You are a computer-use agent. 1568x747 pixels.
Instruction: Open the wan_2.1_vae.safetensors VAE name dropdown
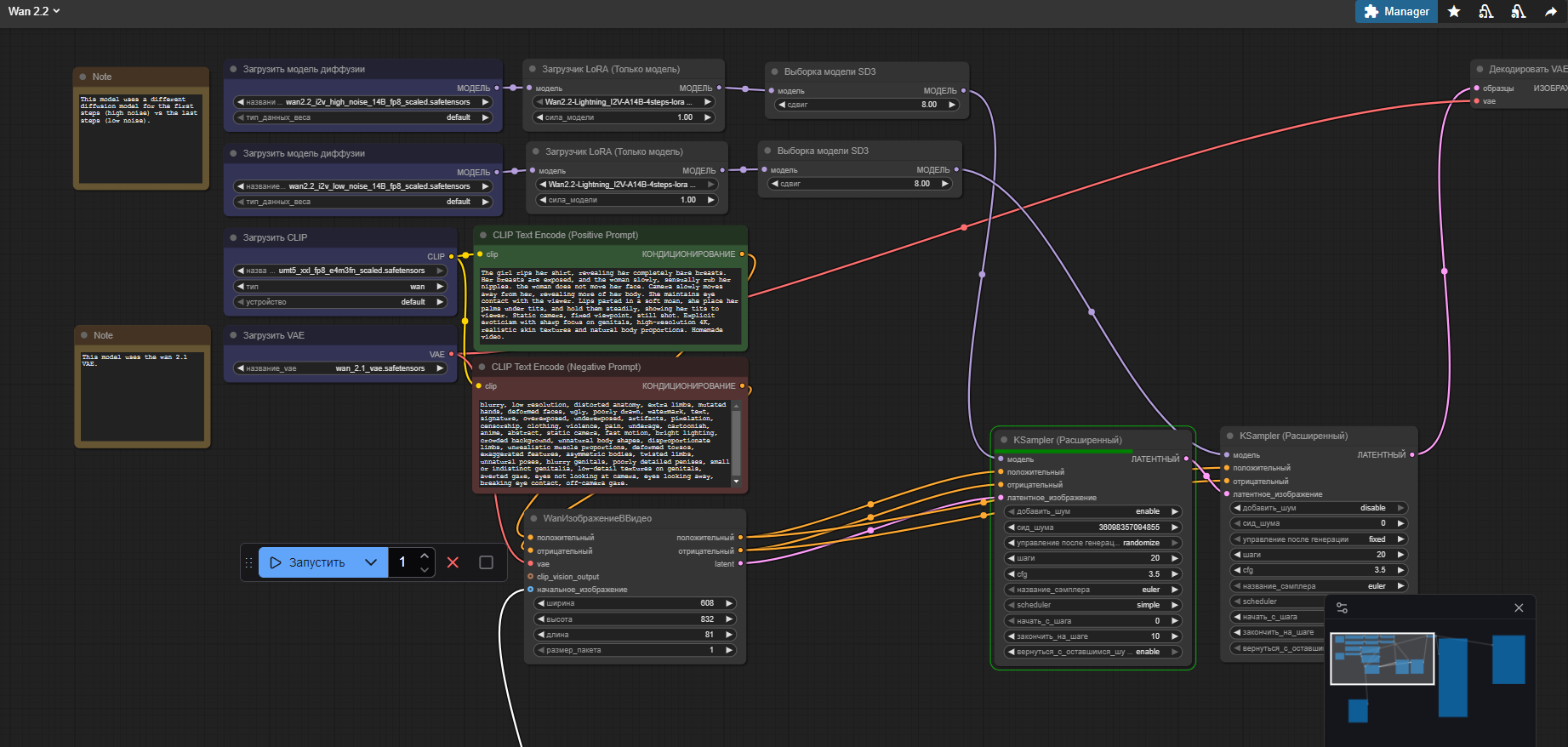(x=340, y=368)
